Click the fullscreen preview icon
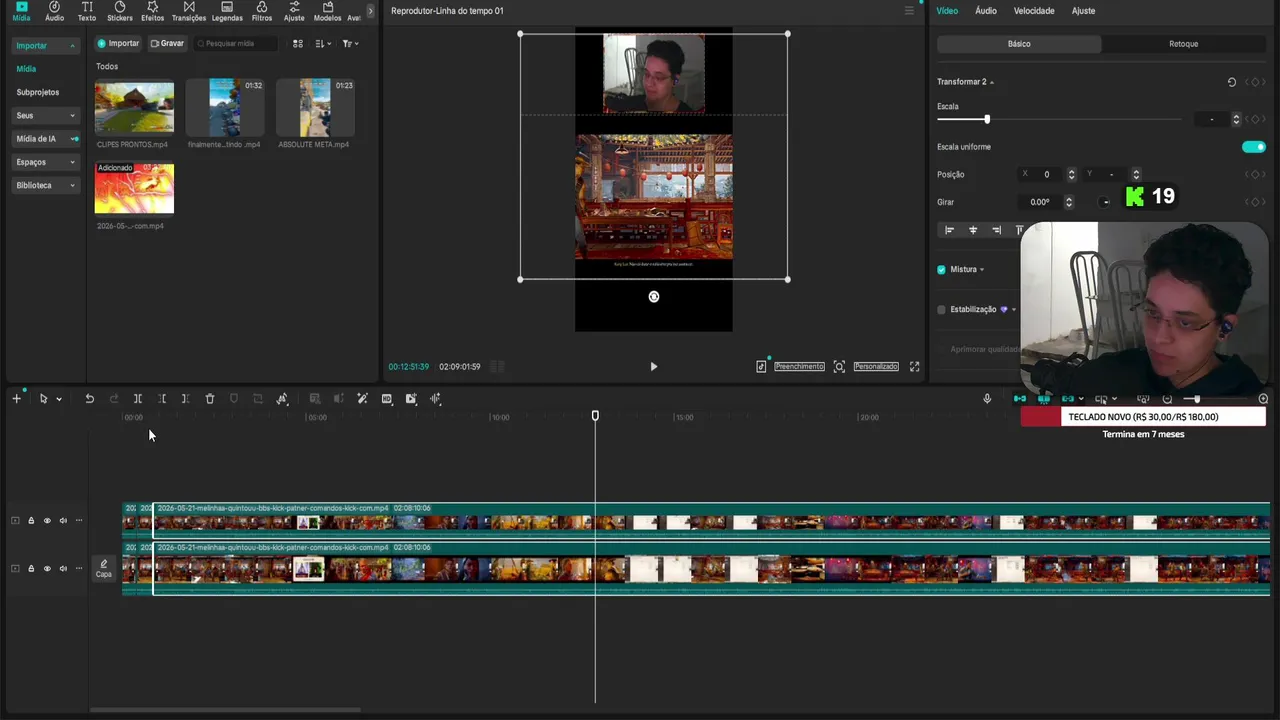Viewport: 1280px width, 720px height. point(914,367)
